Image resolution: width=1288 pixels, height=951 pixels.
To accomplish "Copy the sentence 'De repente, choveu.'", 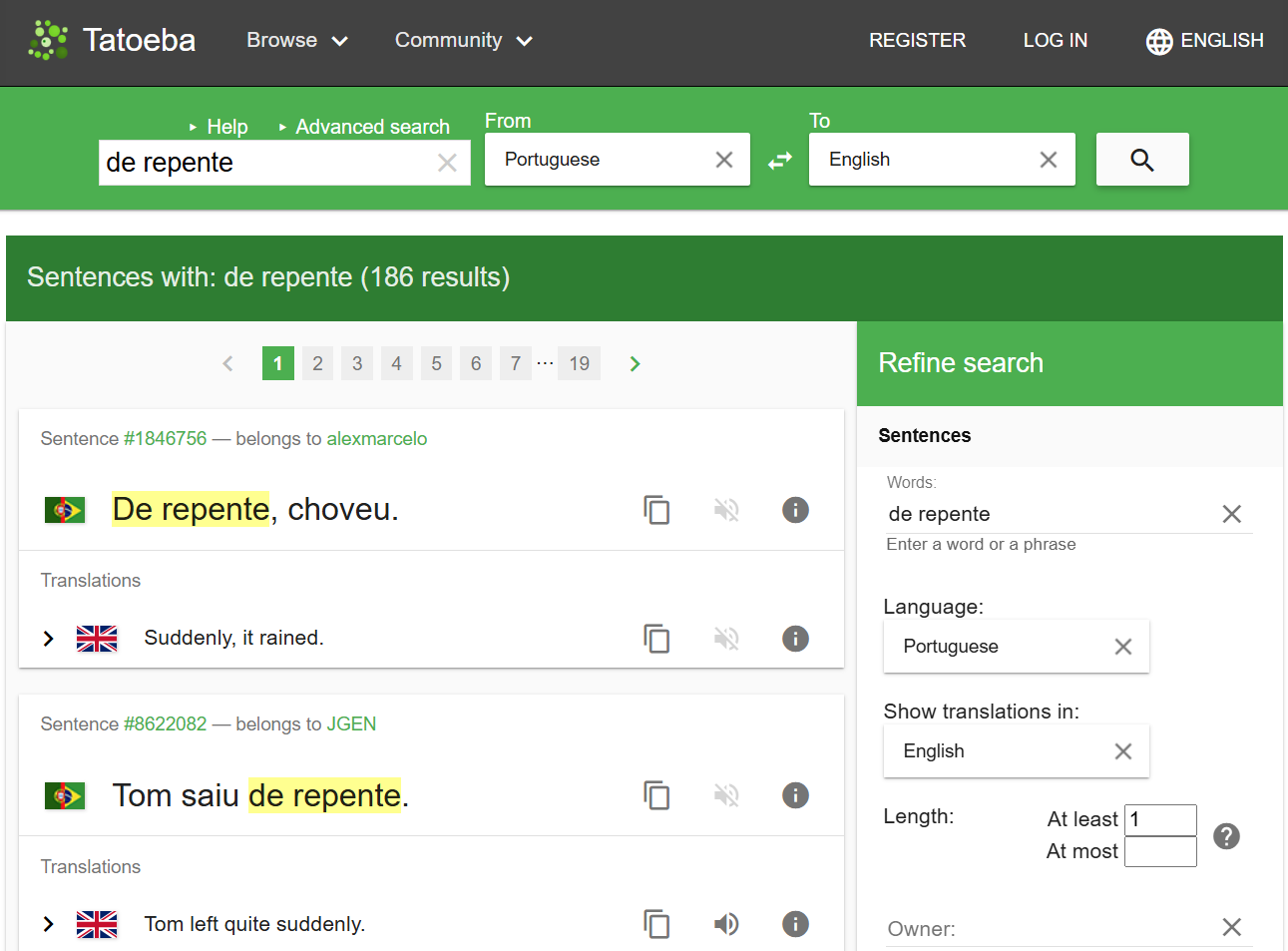I will (656, 510).
